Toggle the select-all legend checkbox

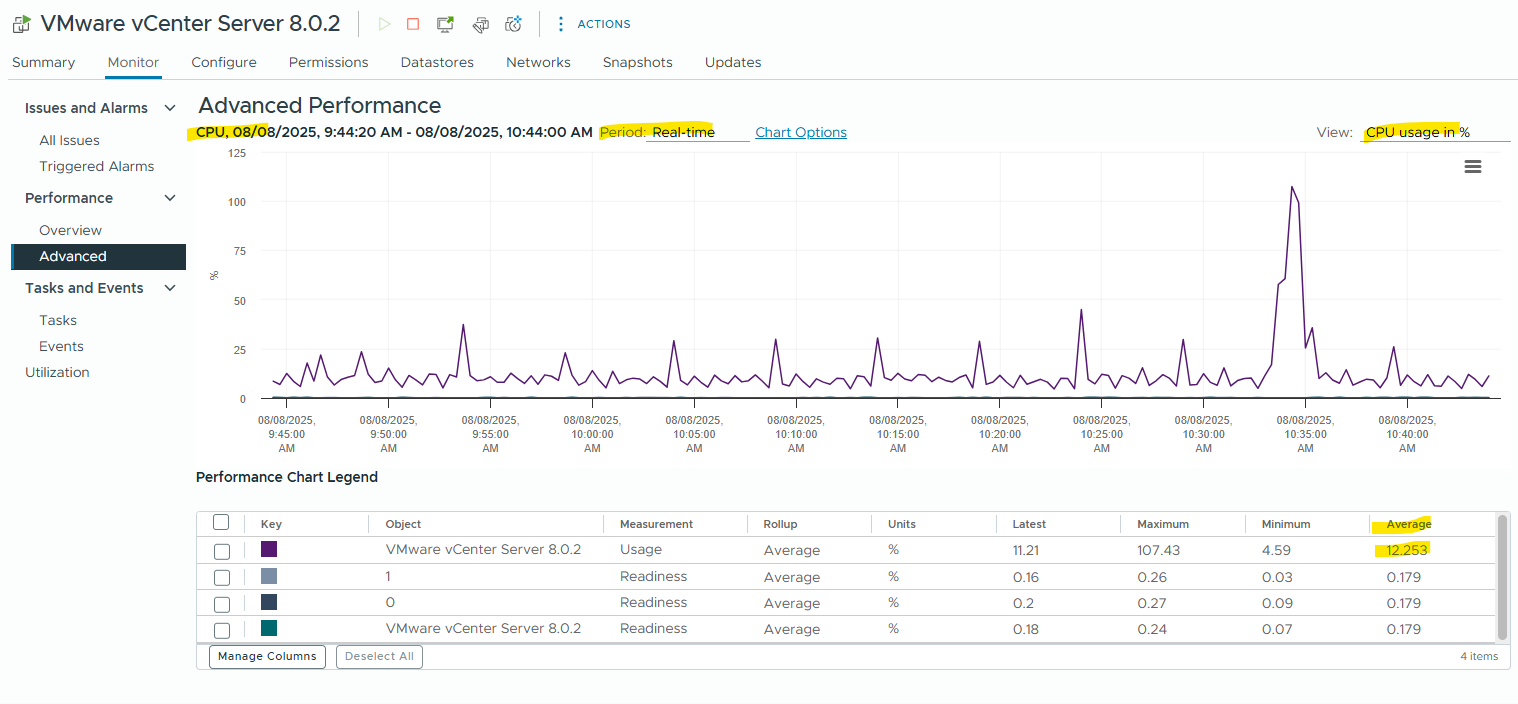[x=221, y=522]
